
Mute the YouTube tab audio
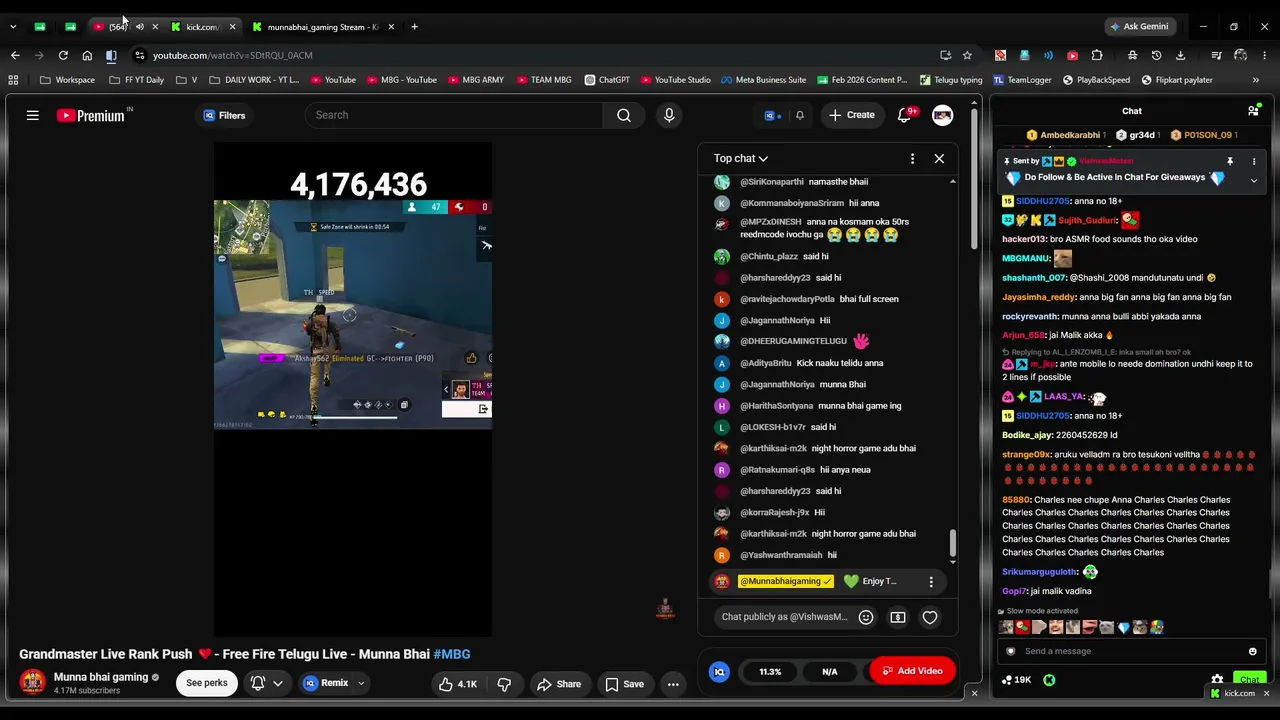pos(139,27)
